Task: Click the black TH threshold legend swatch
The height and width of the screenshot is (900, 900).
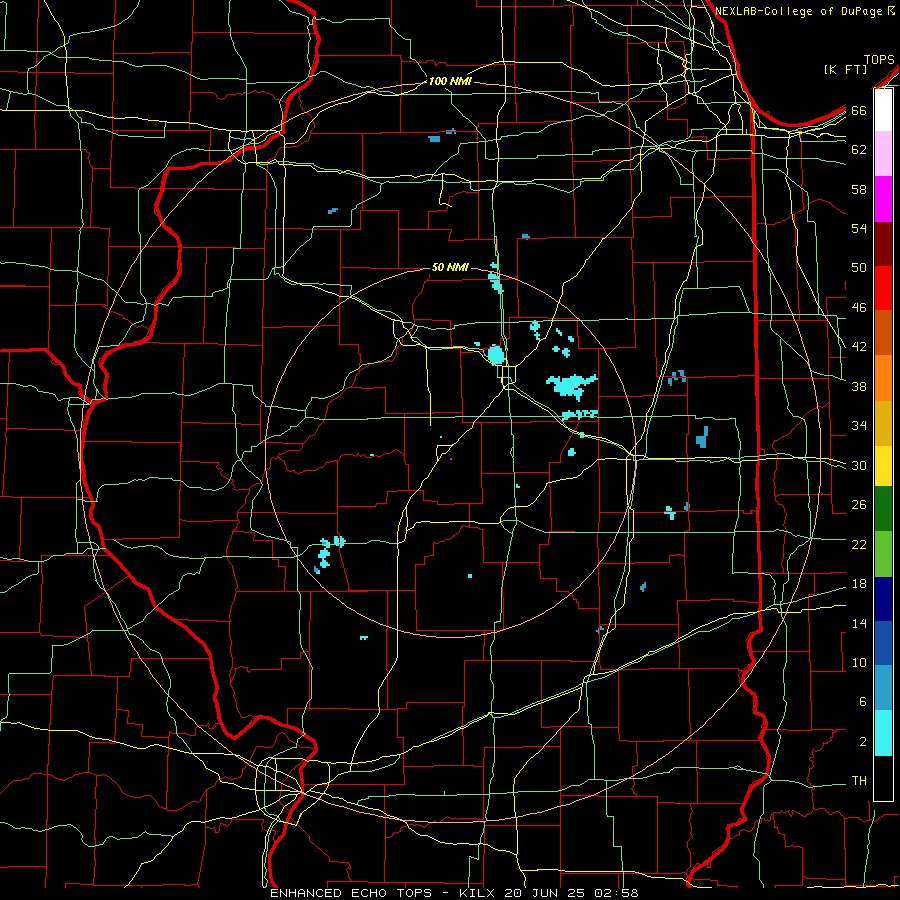Action: (883, 778)
